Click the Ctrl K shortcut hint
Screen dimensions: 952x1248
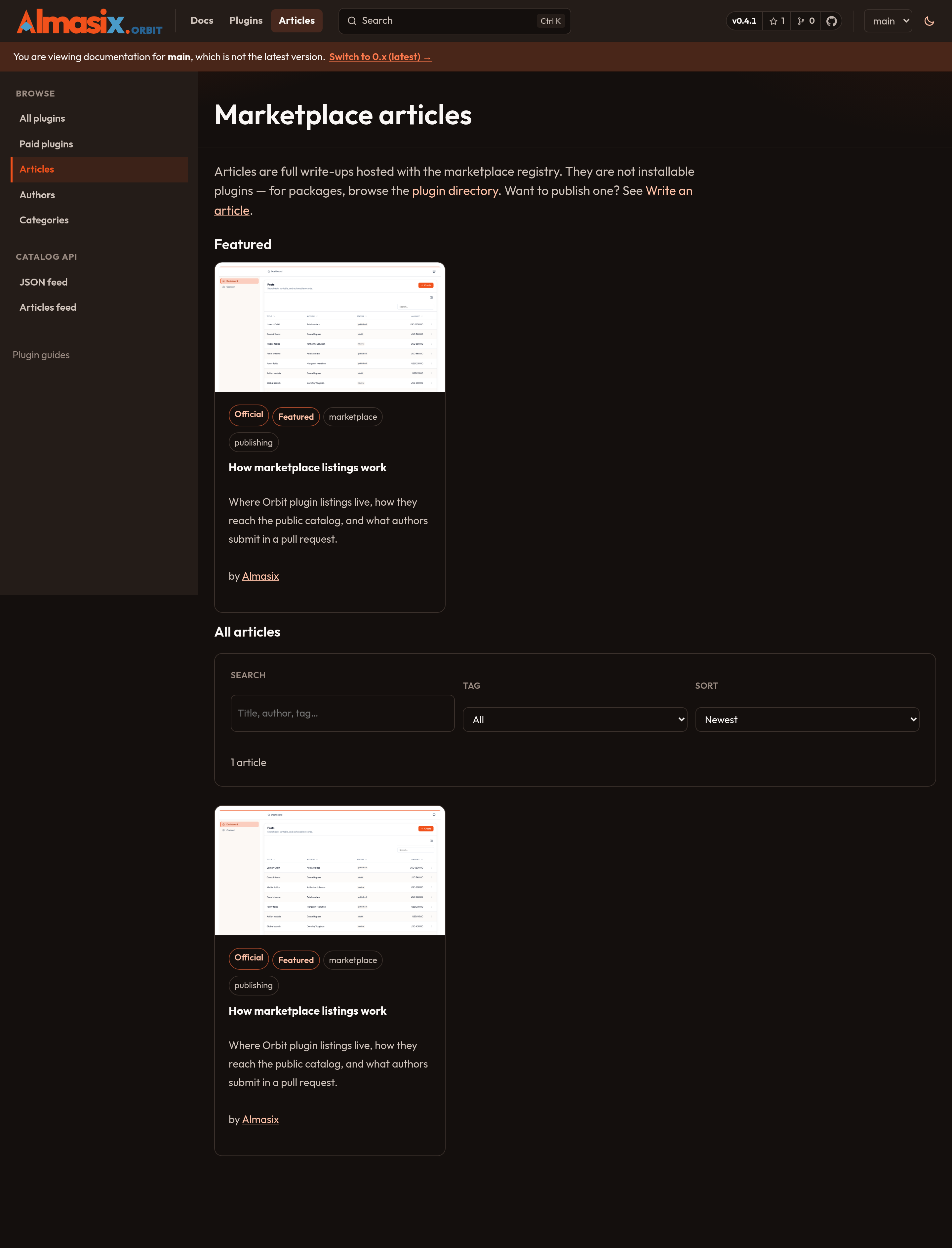[x=550, y=21]
